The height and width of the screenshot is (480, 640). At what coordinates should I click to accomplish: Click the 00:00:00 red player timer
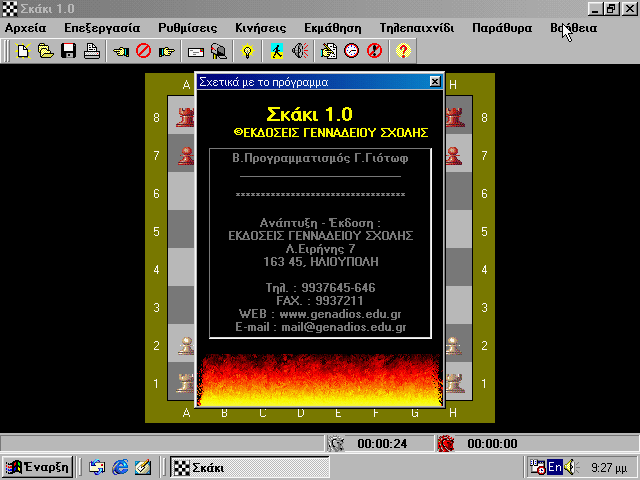click(x=492, y=444)
